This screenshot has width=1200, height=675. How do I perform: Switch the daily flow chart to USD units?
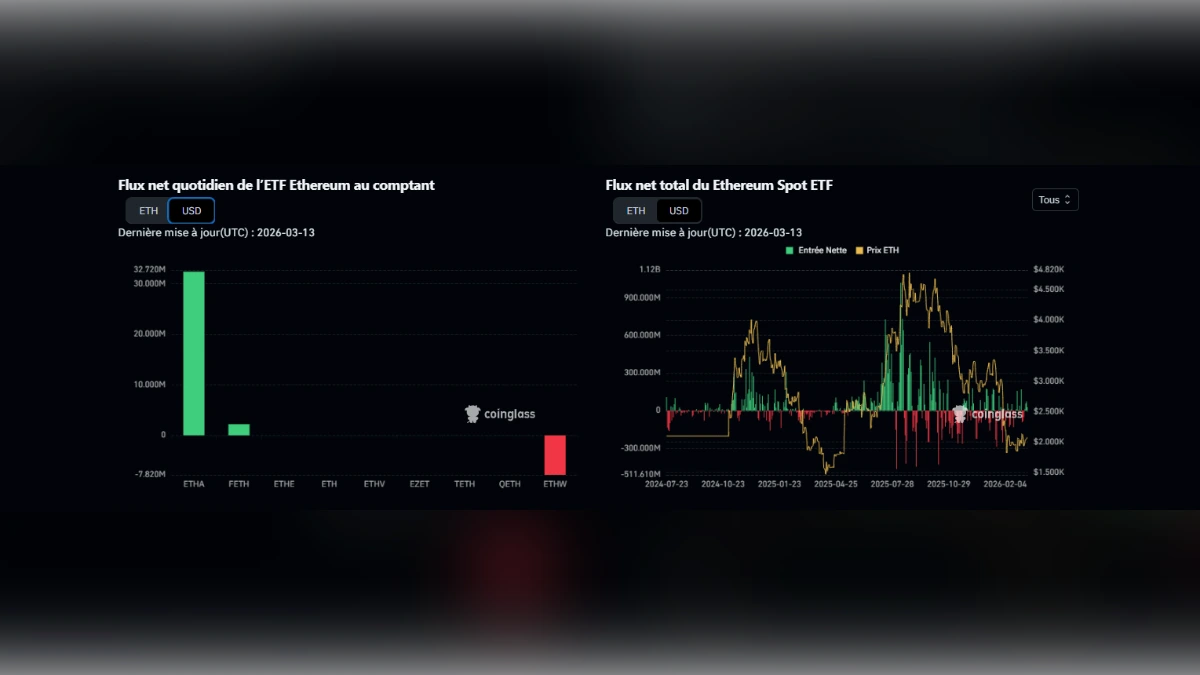[190, 210]
